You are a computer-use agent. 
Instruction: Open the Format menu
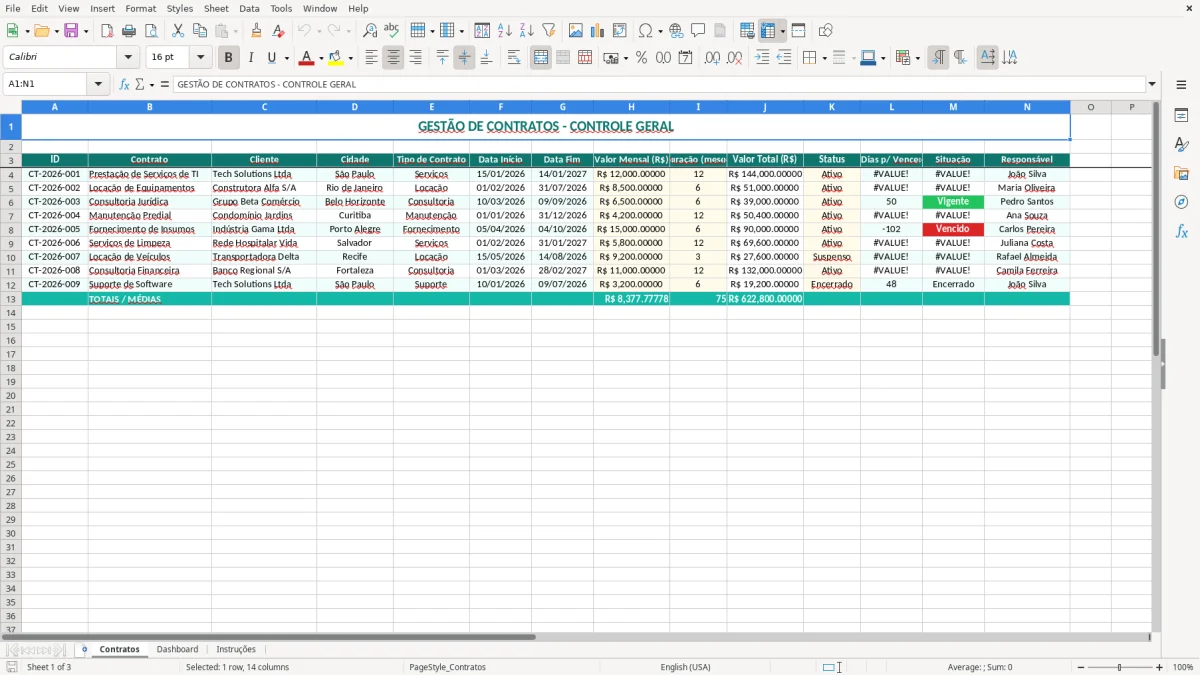tap(140, 8)
